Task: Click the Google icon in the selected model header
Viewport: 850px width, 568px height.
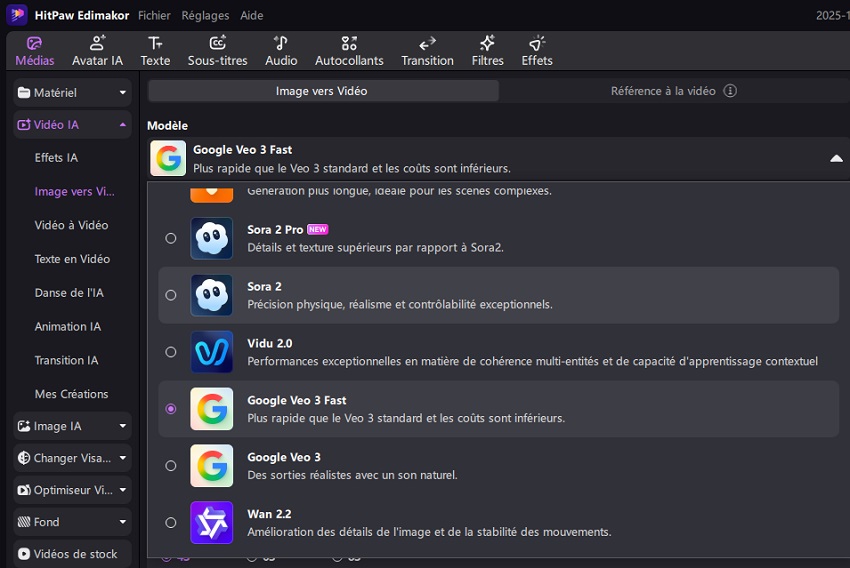Action: click(168, 158)
